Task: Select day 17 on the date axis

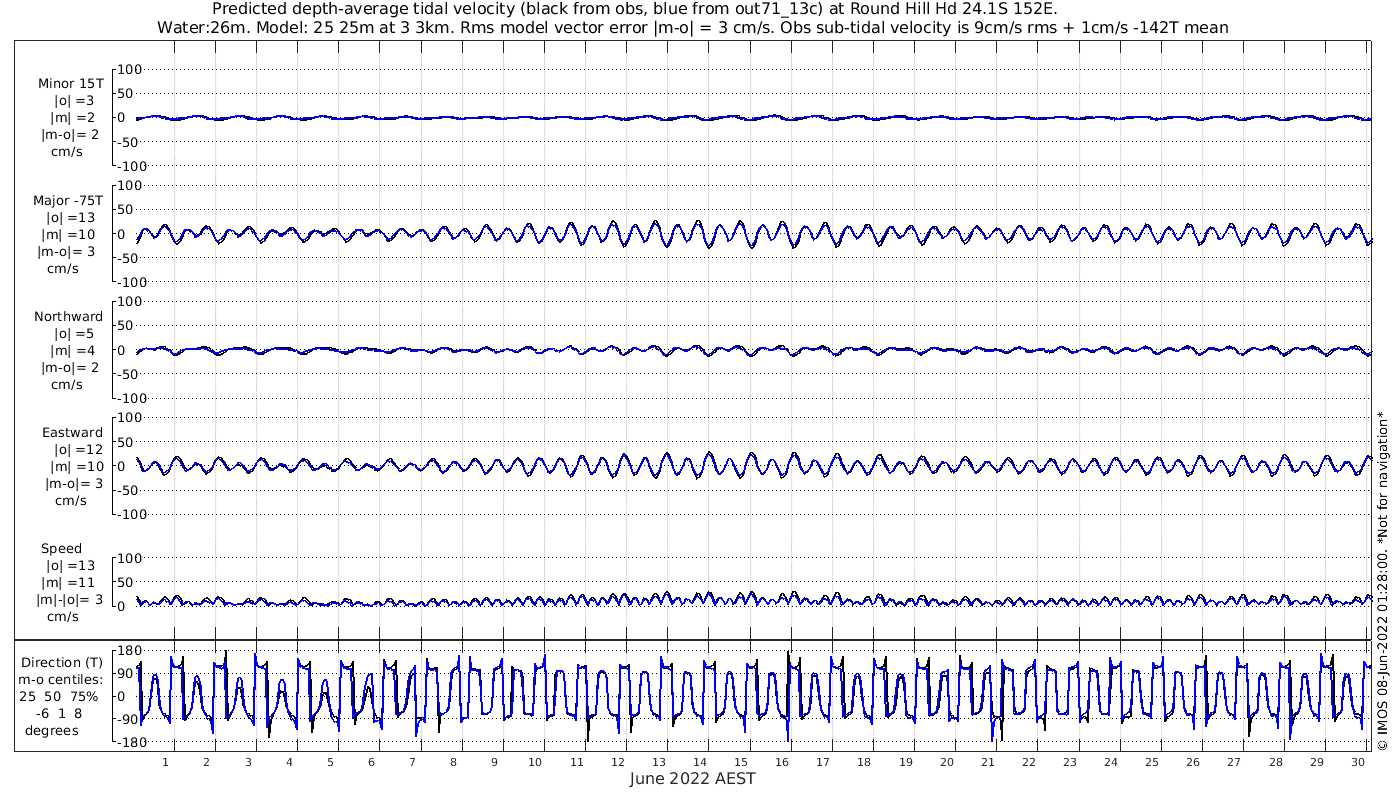Action: coord(823,763)
